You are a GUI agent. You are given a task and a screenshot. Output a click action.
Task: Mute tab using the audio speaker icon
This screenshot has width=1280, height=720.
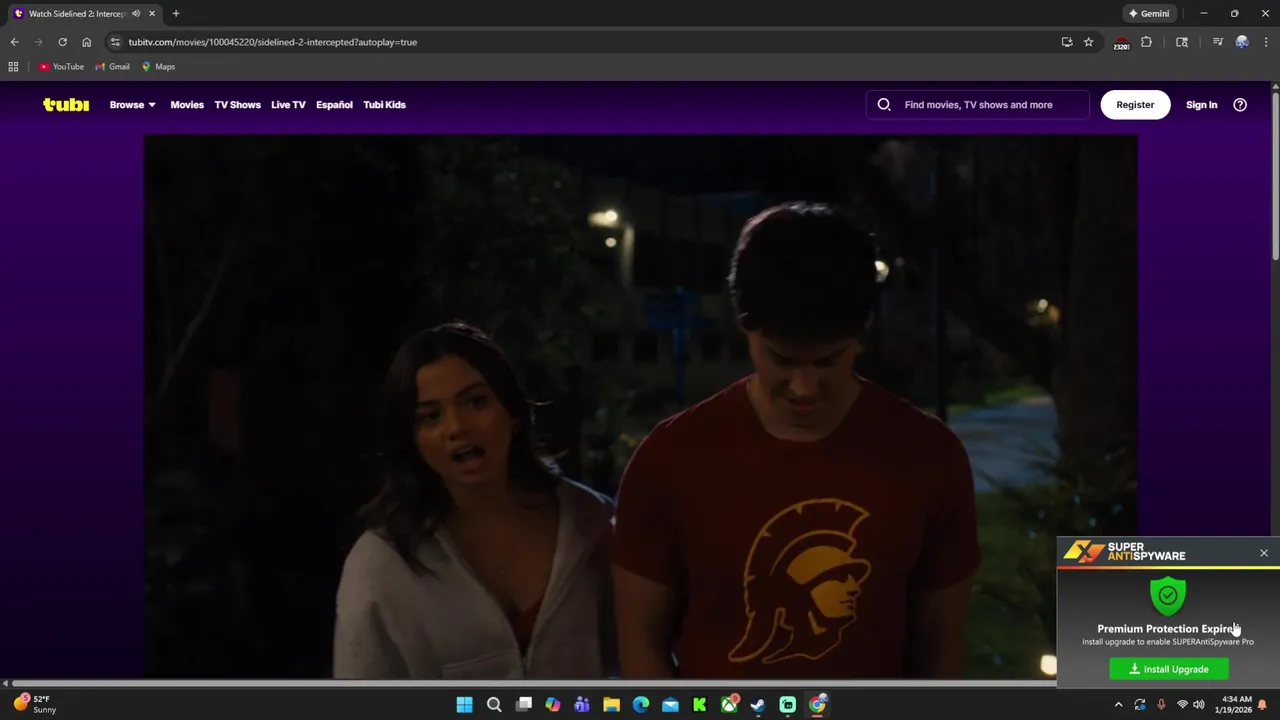[136, 14]
